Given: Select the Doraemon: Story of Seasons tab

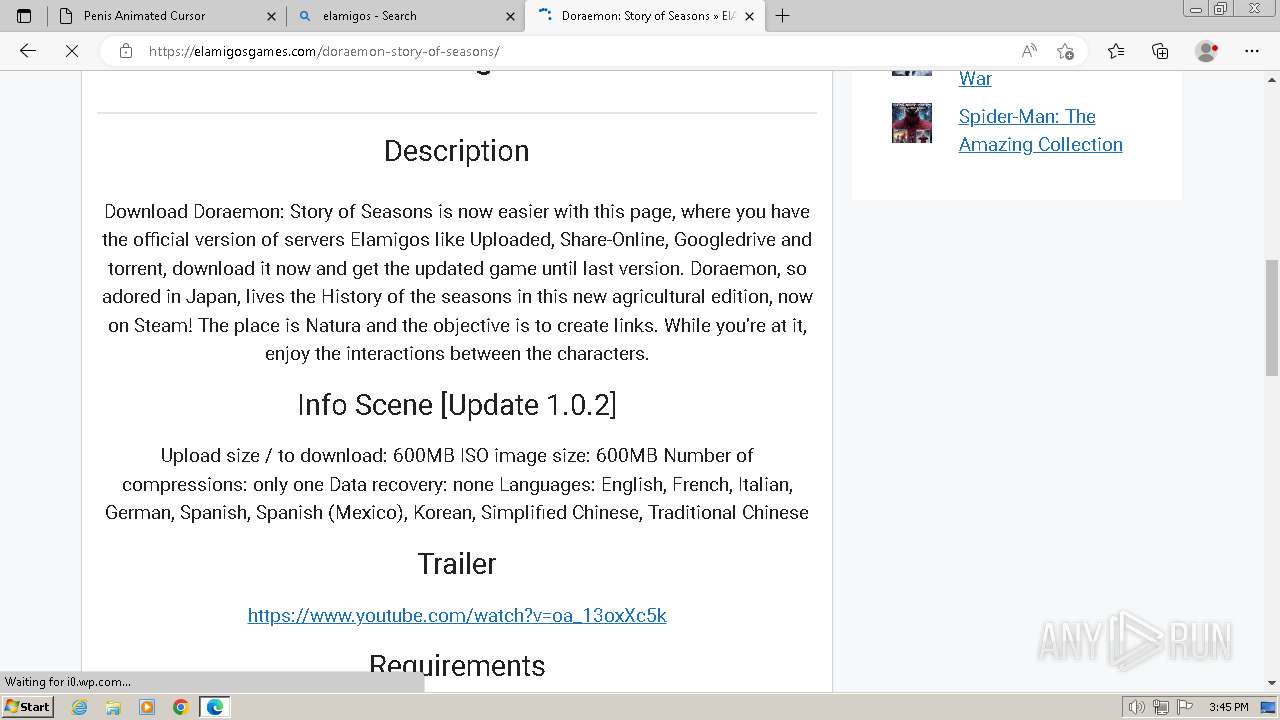Looking at the screenshot, I should (x=645, y=16).
